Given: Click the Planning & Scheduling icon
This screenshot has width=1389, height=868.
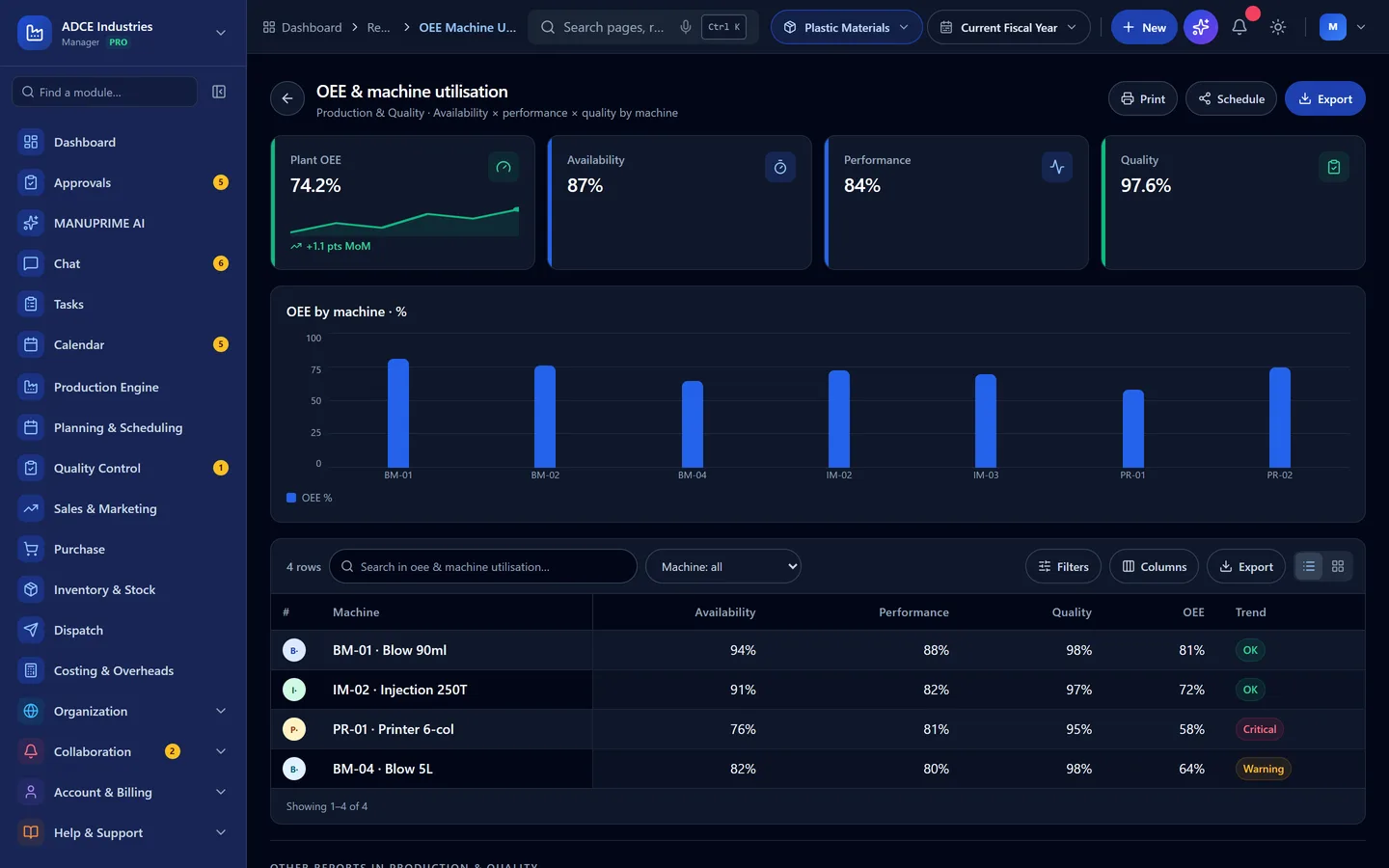Looking at the screenshot, I should pyautogui.click(x=31, y=427).
